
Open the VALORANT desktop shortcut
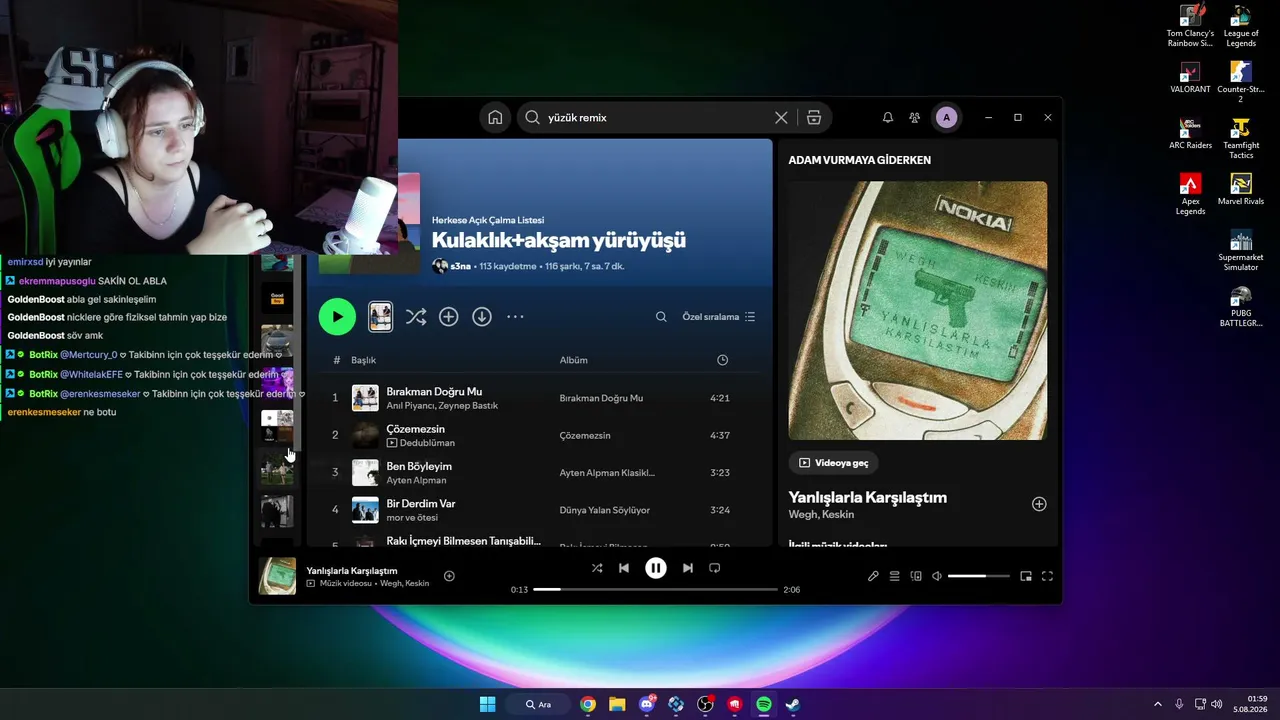pyautogui.click(x=1190, y=77)
